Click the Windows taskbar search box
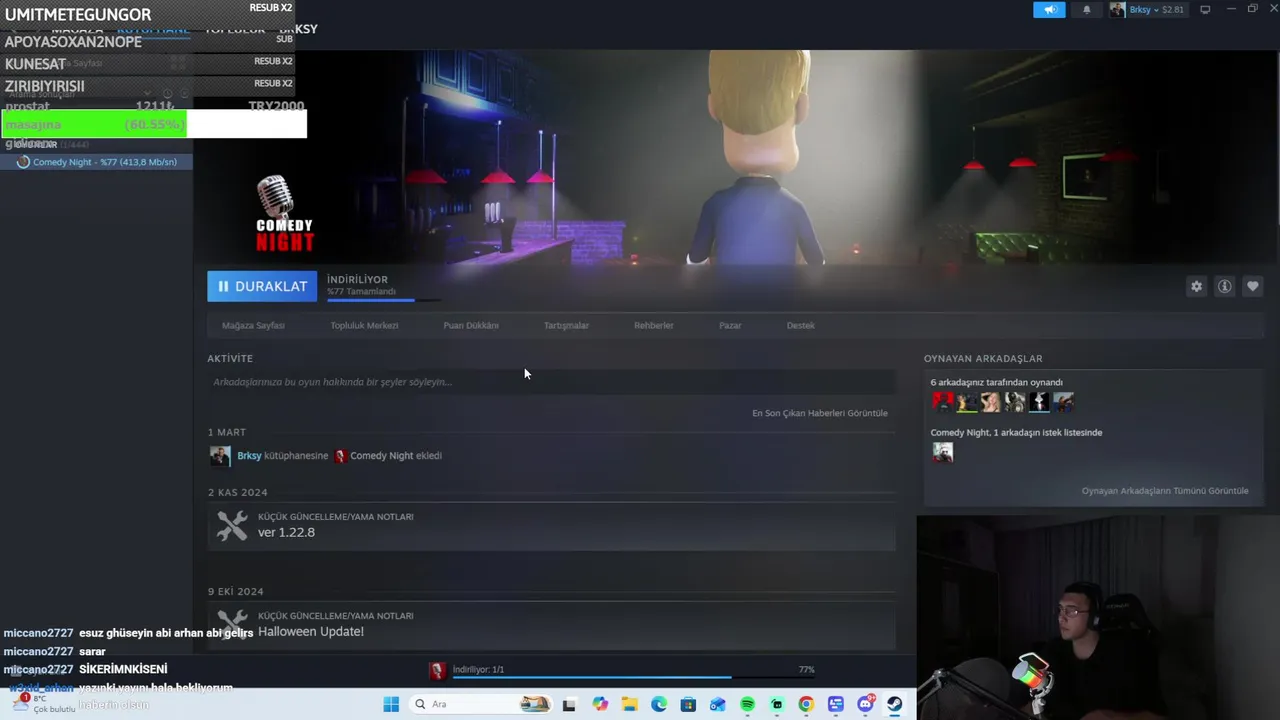1280x720 pixels. coord(482,704)
